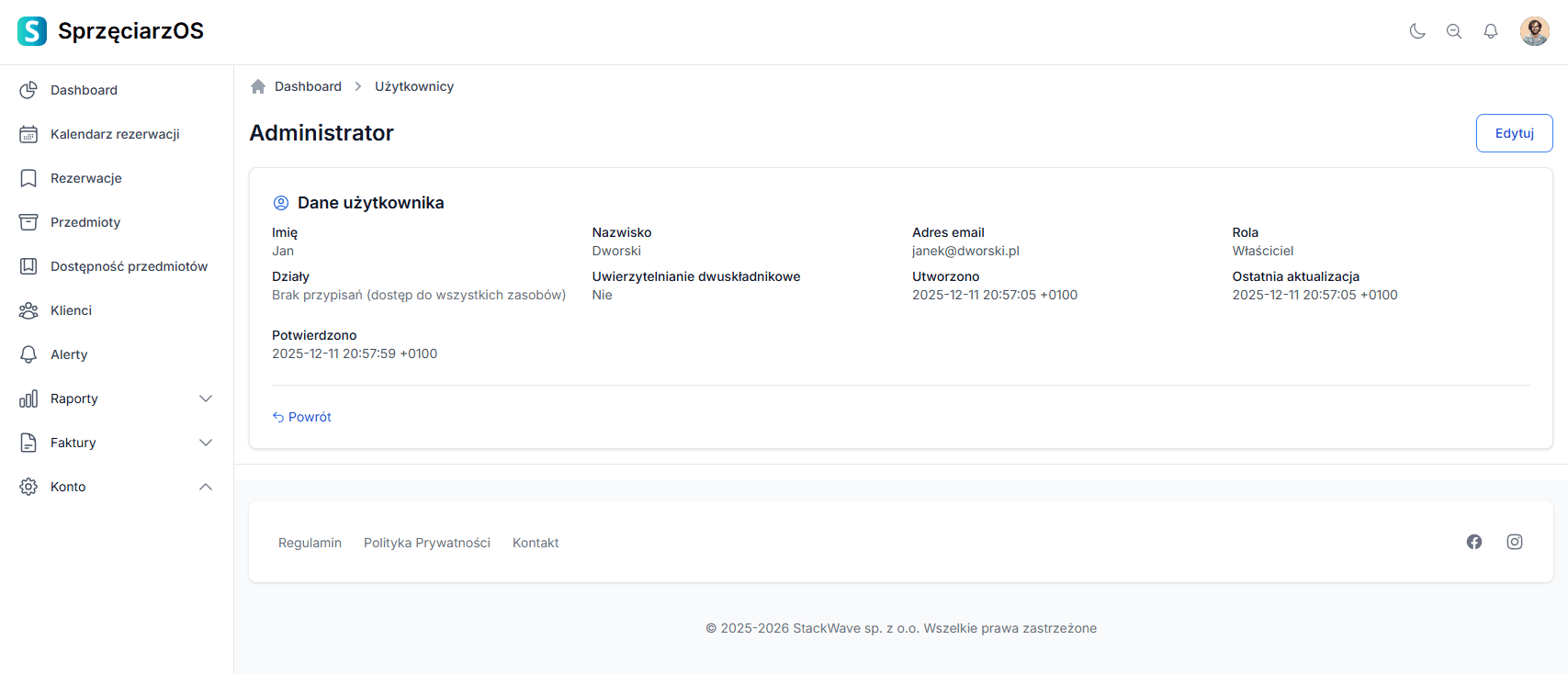1568x674 pixels.
Task: Open notifications bell in the header
Action: [x=1491, y=31]
